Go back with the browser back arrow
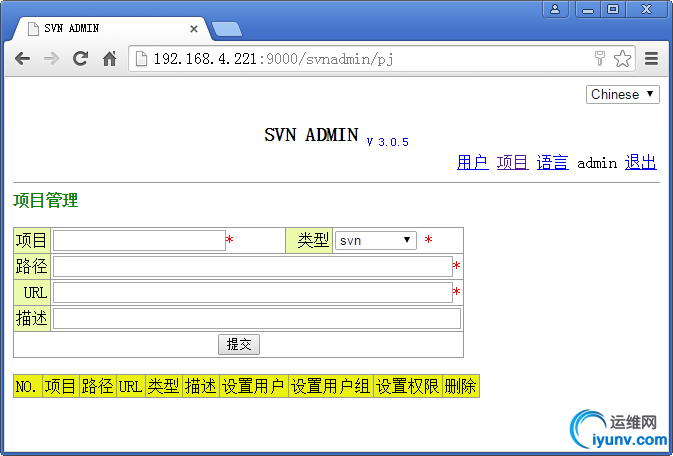The height and width of the screenshot is (456, 673). (22, 58)
